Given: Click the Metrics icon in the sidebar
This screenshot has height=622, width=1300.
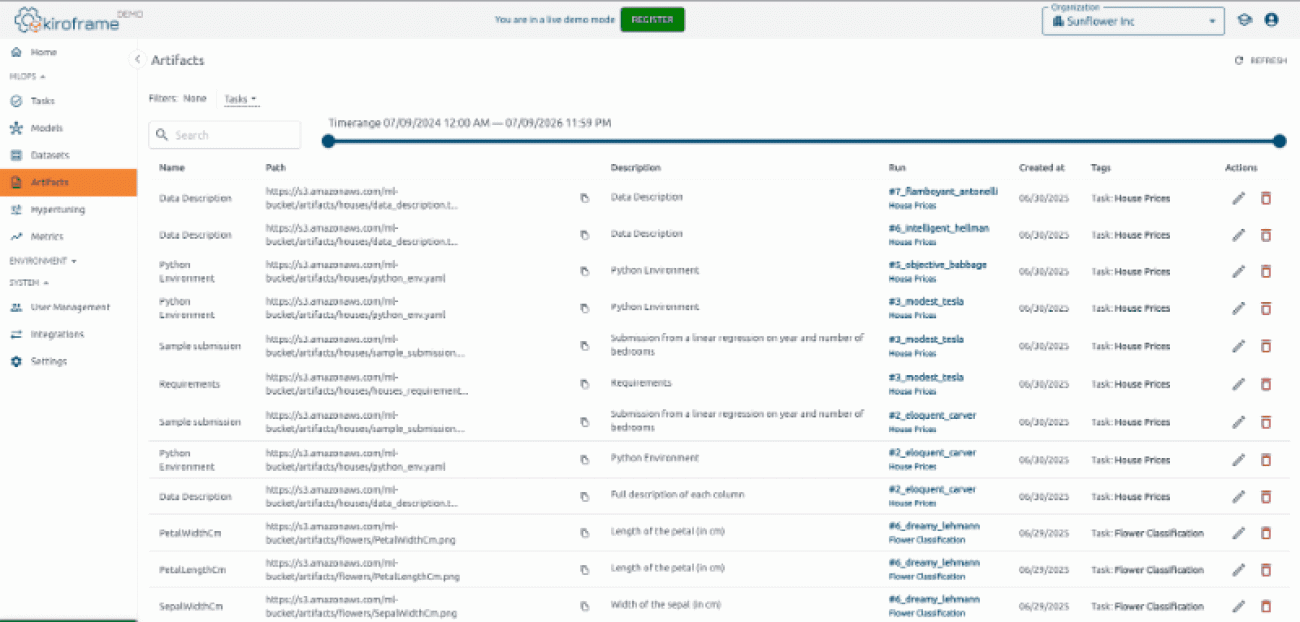Looking at the screenshot, I should pyautogui.click(x=18, y=236).
